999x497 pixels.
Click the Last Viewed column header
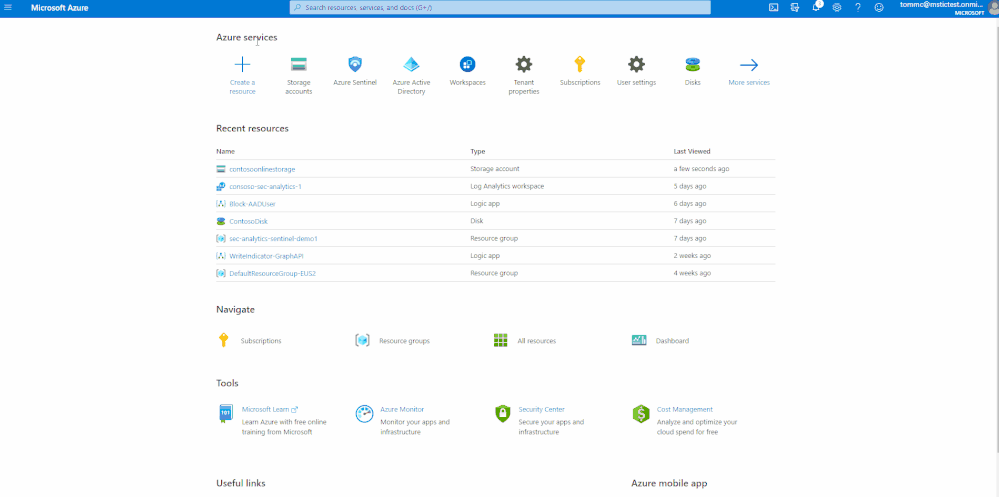[x=692, y=152]
